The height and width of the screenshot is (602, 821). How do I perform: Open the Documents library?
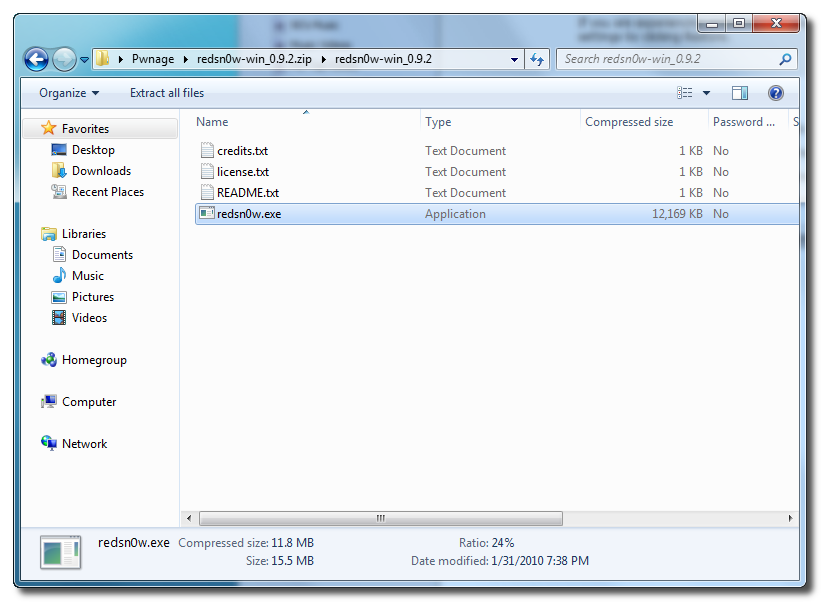(x=103, y=255)
